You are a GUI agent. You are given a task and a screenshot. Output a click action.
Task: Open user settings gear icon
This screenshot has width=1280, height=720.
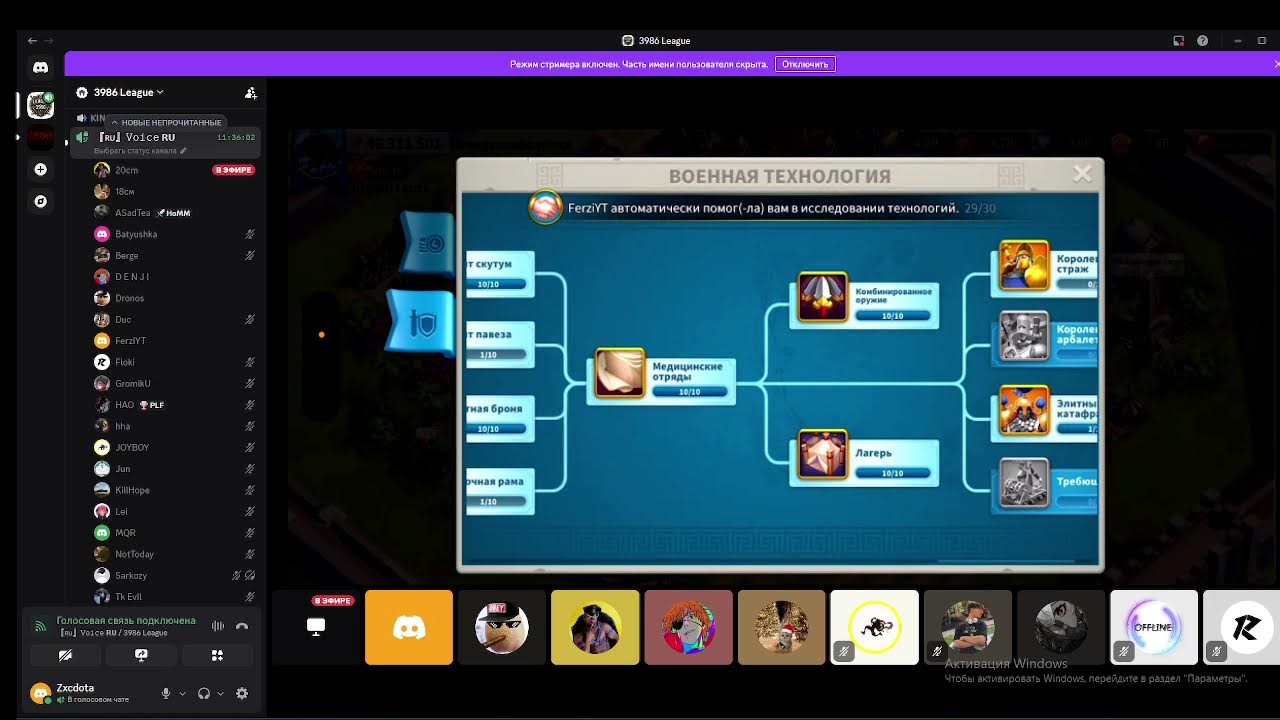tap(241, 693)
